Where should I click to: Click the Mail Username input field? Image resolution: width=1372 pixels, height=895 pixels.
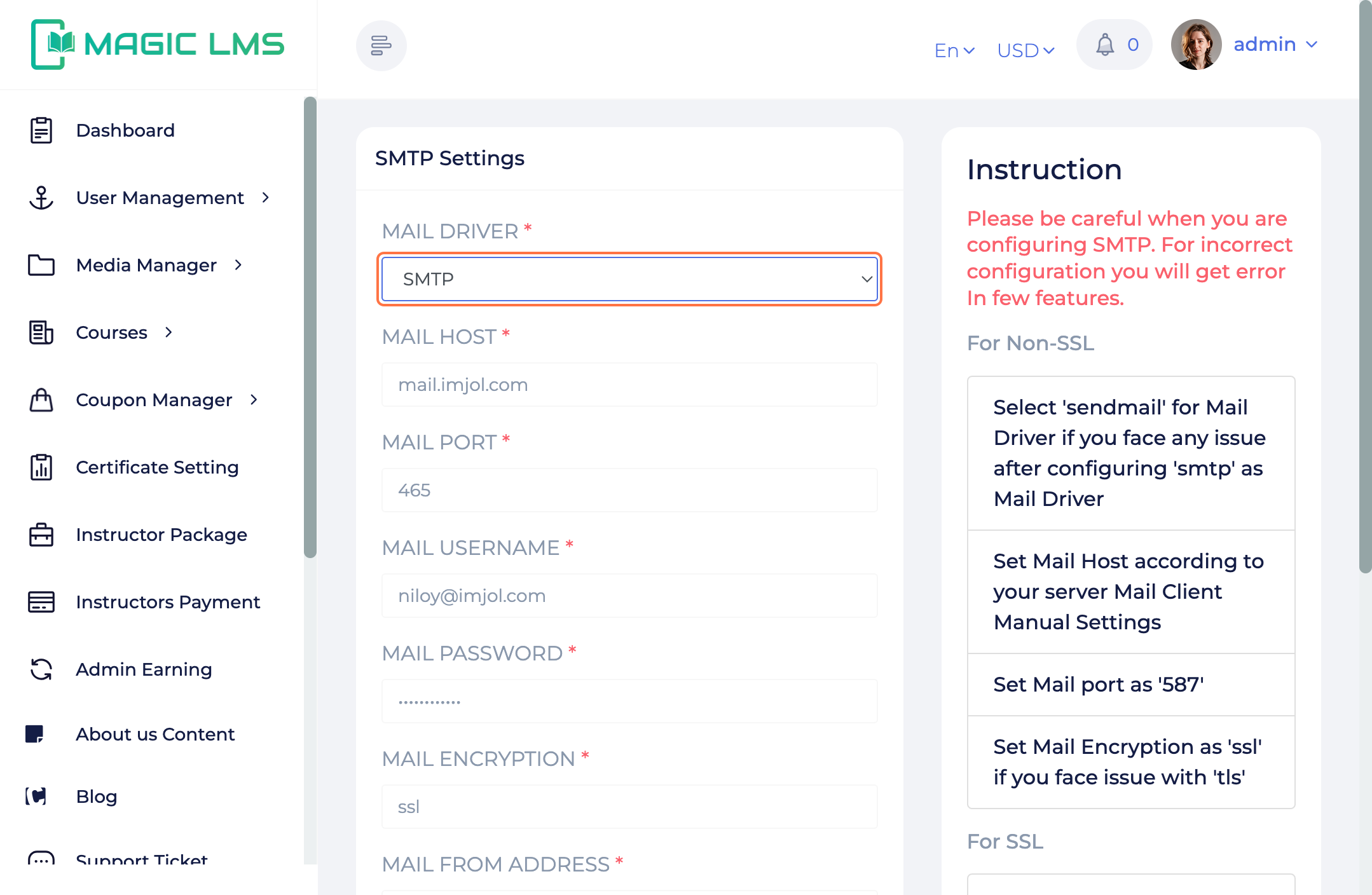629,596
